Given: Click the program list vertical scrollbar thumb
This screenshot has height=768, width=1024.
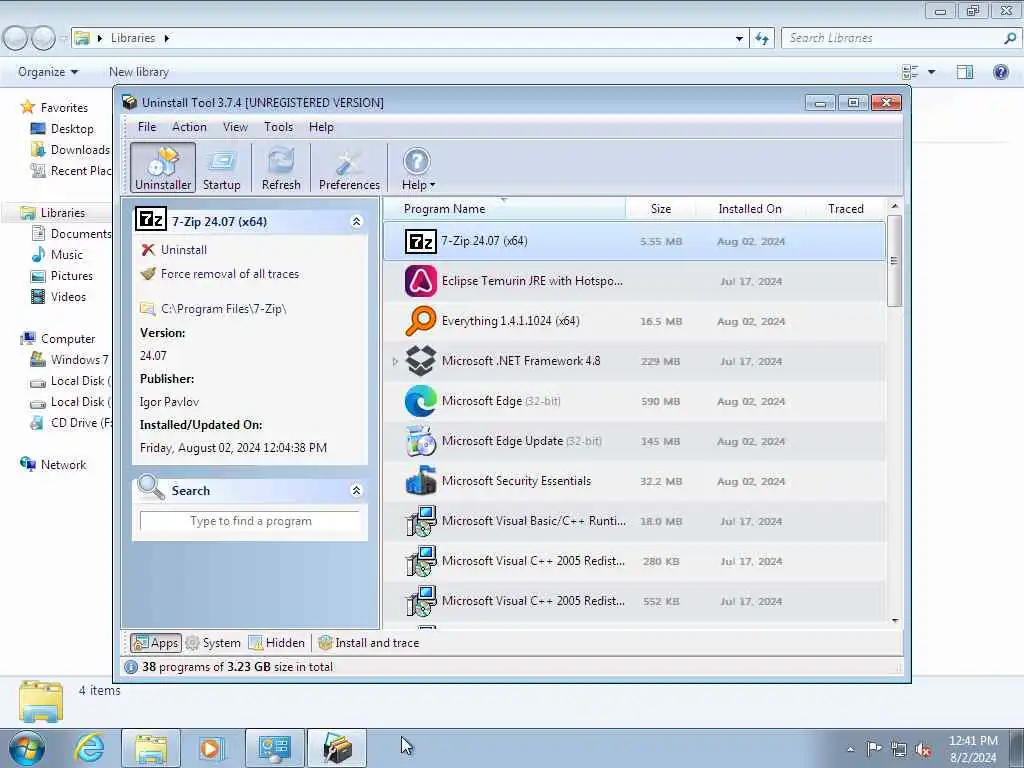Looking at the screenshot, I should click(894, 260).
